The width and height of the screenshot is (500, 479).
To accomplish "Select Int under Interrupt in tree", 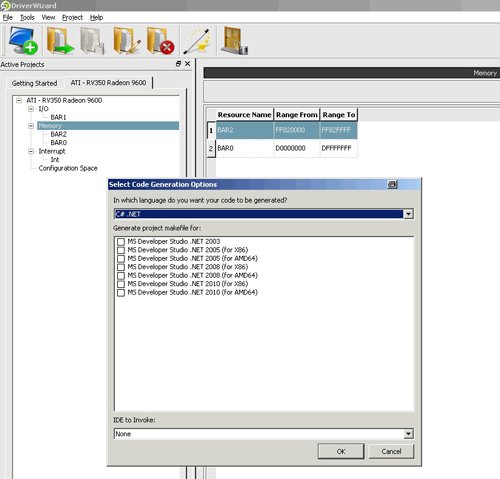I will coord(55,160).
